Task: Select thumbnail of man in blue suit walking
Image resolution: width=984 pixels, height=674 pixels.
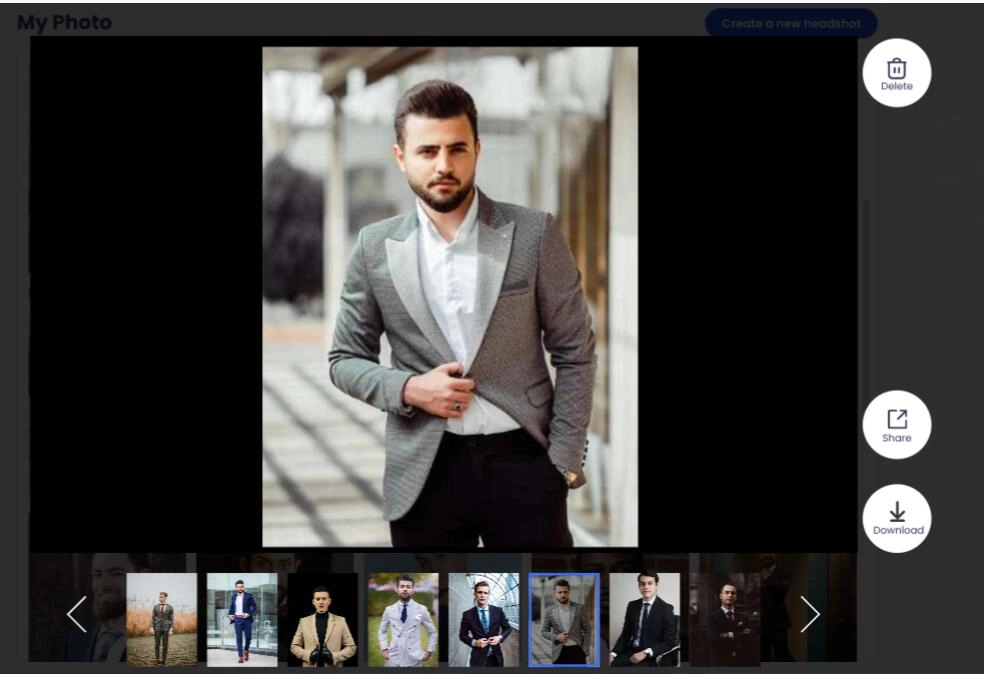Action: coord(242,619)
